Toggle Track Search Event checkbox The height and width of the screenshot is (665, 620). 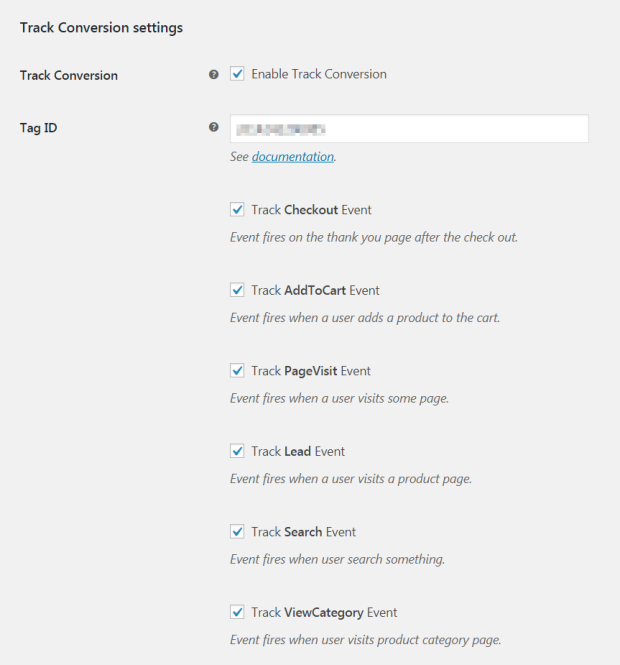coord(237,531)
